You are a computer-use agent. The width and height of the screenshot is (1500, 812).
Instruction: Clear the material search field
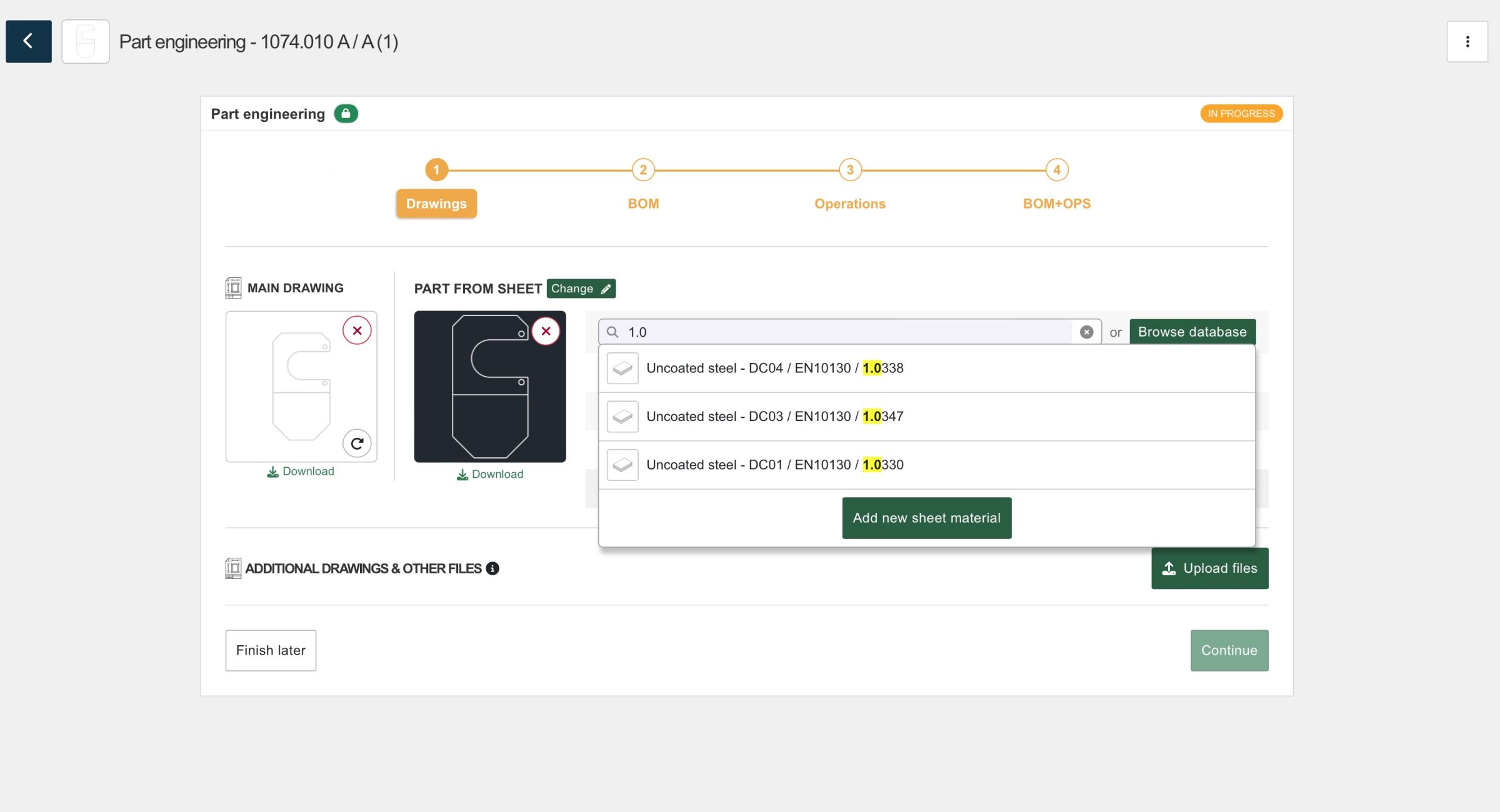point(1086,332)
